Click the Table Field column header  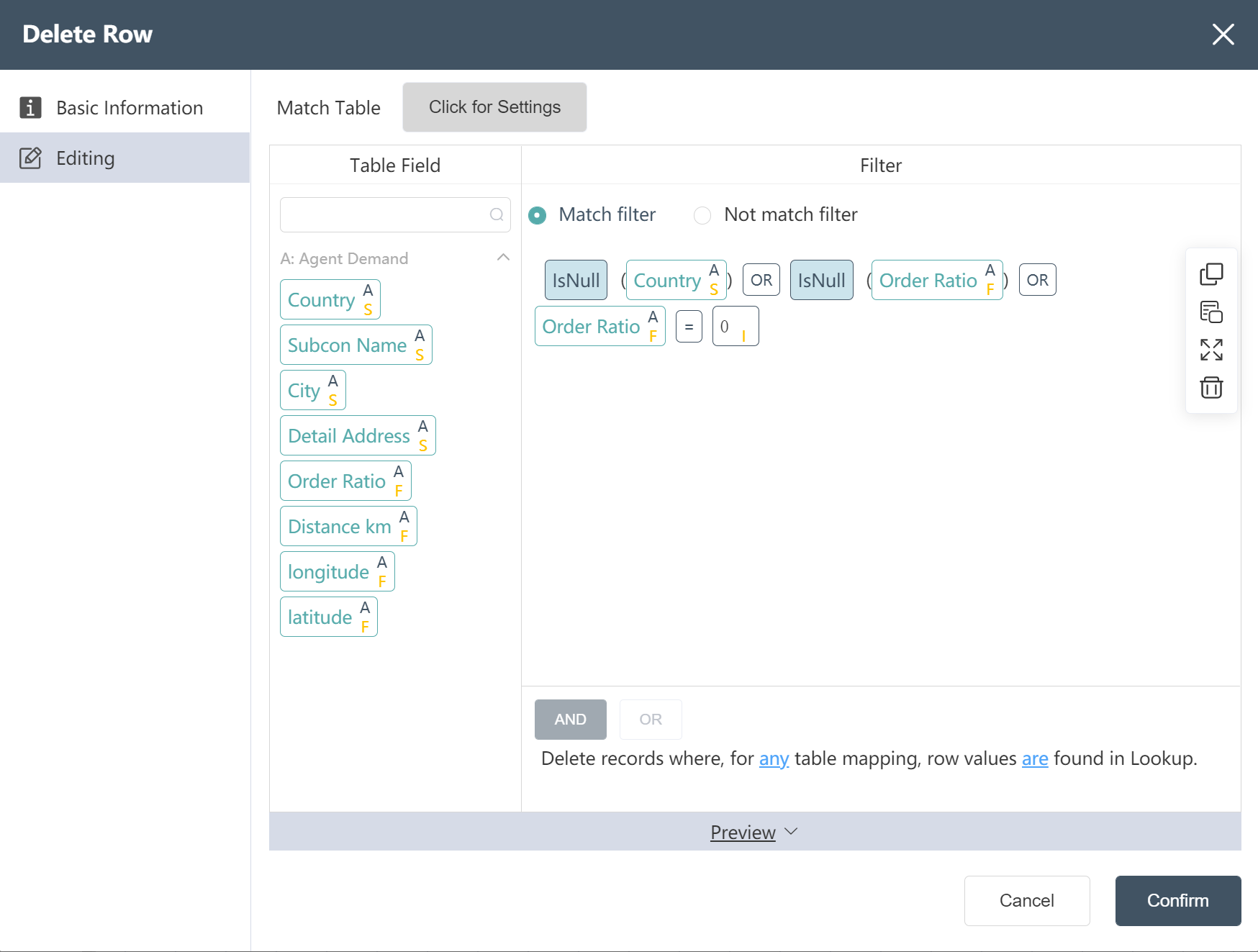[x=395, y=166]
